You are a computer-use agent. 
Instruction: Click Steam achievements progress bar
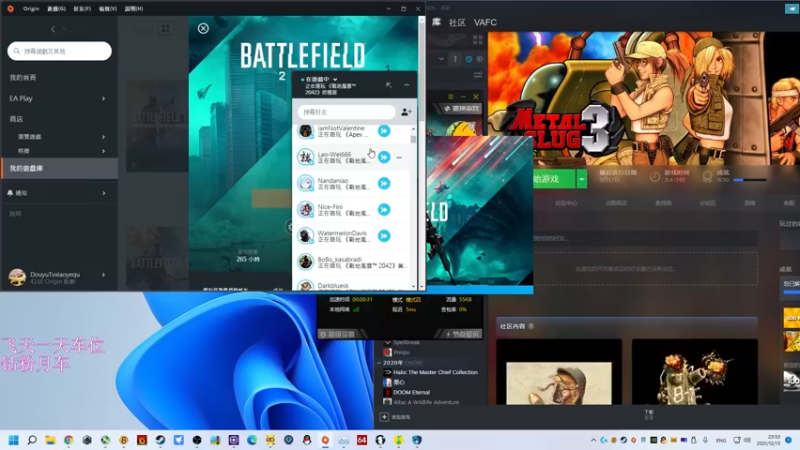(749, 180)
